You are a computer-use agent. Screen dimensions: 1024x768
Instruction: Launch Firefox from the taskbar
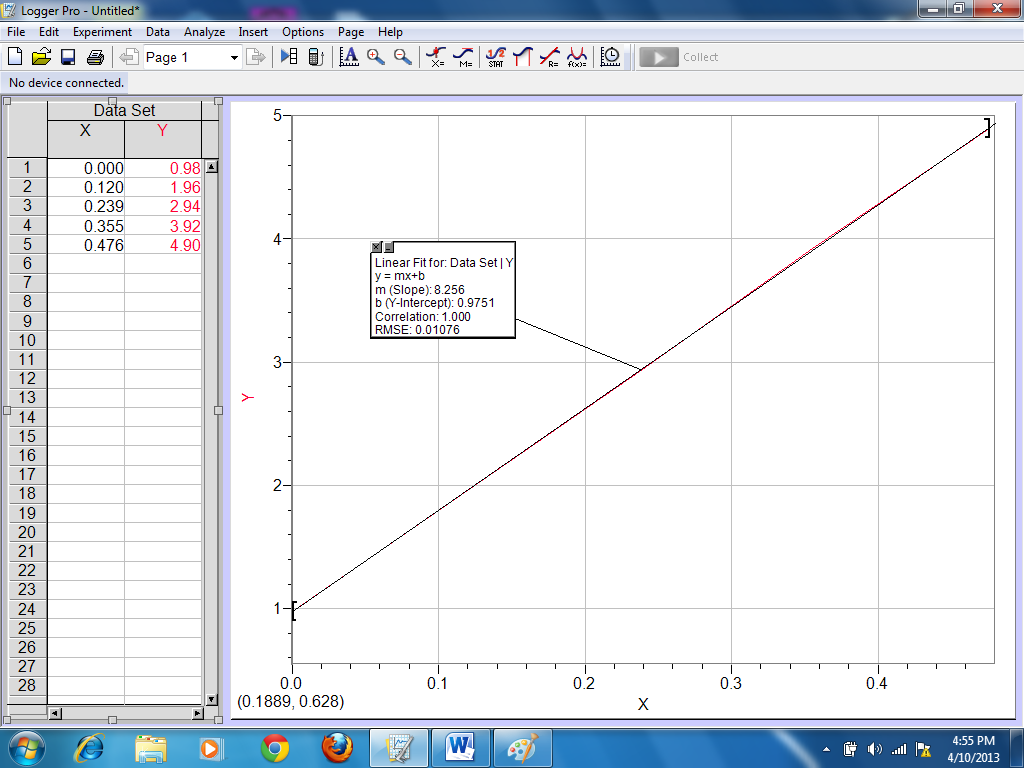coord(337,748)
